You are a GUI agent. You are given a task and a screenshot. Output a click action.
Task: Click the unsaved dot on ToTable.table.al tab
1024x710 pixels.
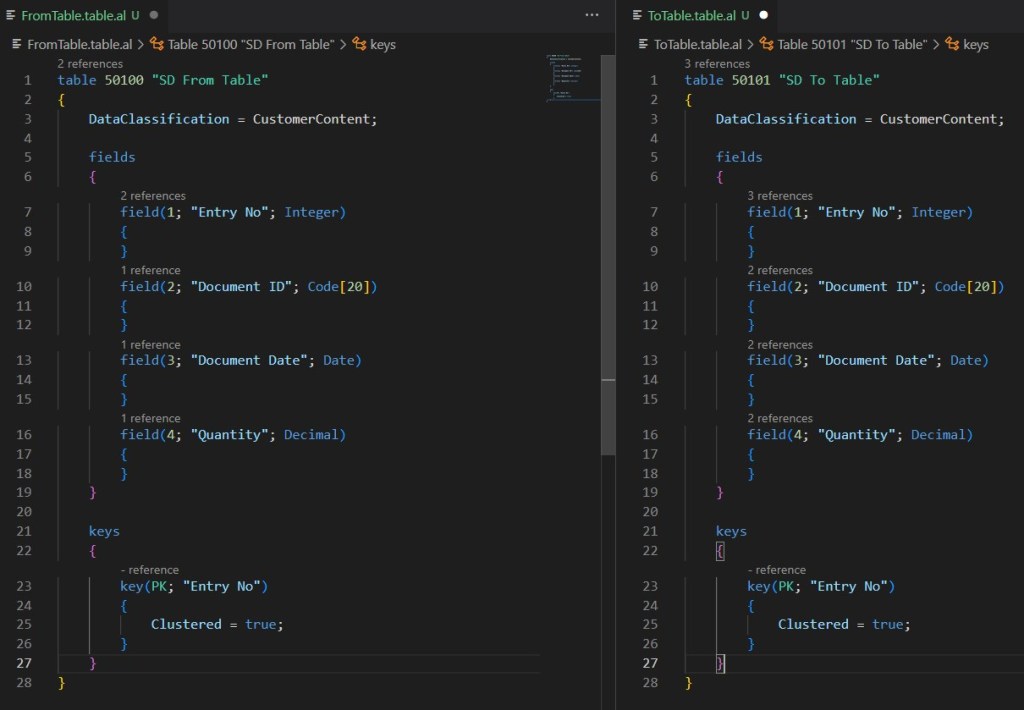pyautogui.click(x=764, y=16)
